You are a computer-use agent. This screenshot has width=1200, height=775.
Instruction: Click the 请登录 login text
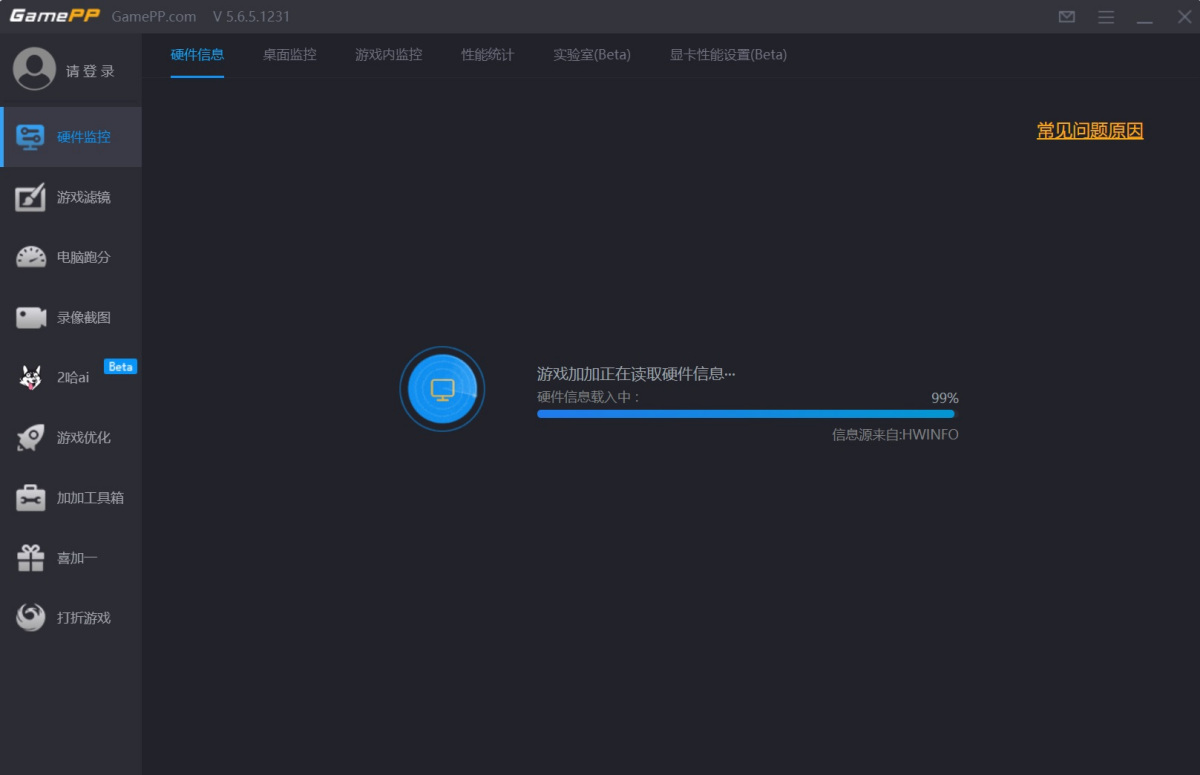(x=90, y=71)
